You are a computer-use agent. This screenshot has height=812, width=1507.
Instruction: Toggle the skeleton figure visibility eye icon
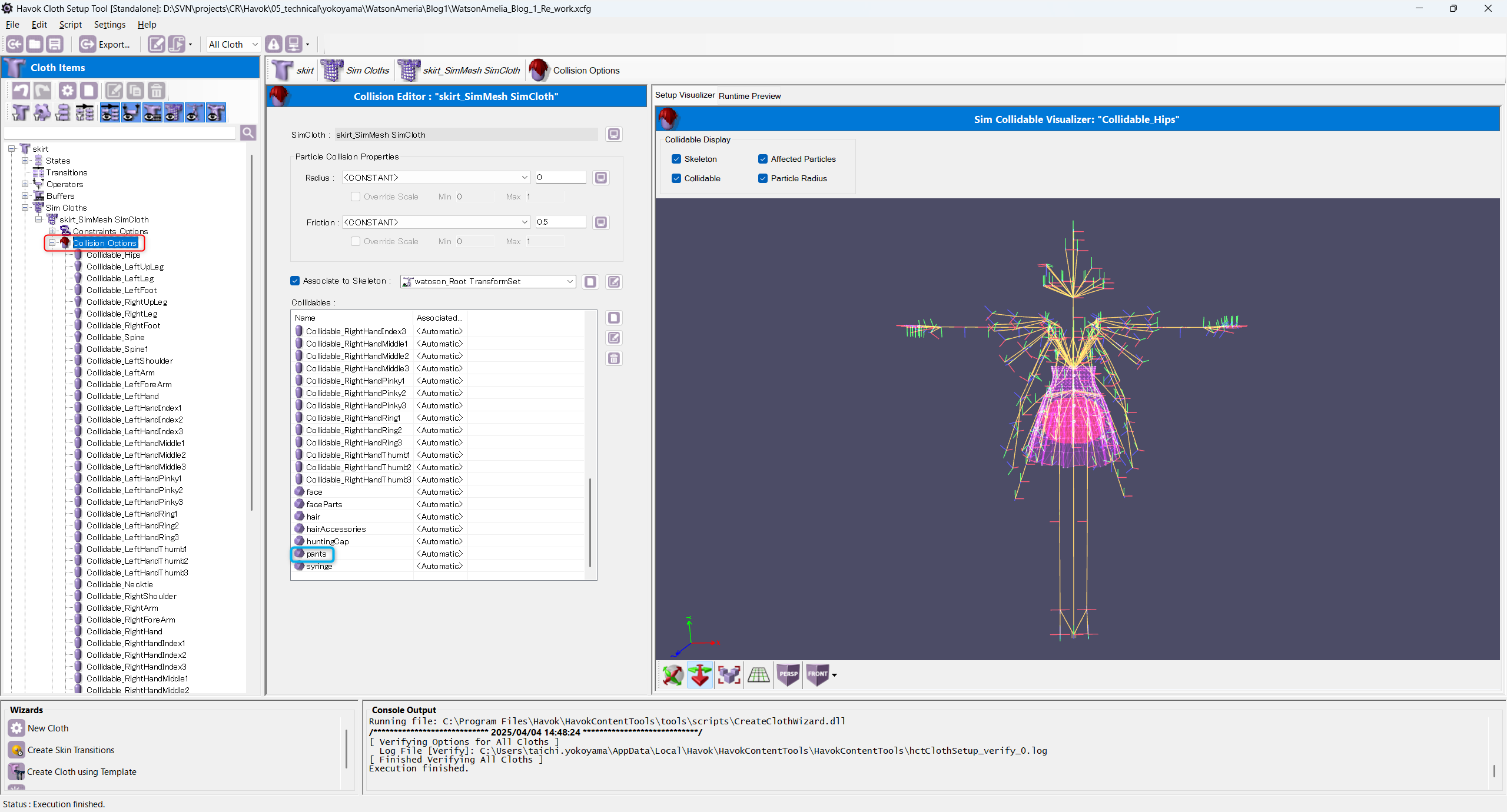pyautogui.click(x=195, y=112)
